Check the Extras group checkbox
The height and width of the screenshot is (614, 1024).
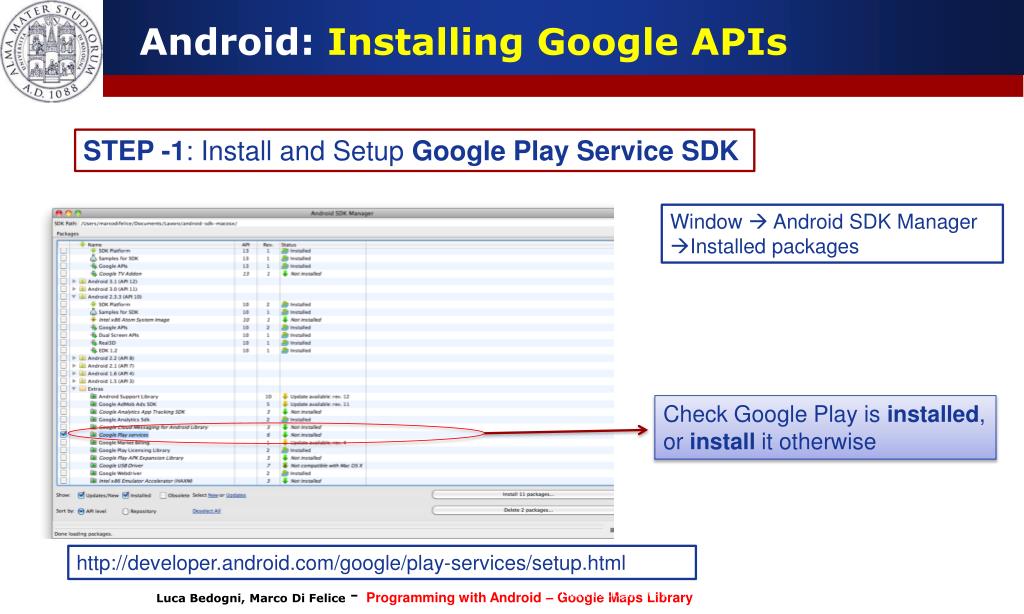[63, 389]
